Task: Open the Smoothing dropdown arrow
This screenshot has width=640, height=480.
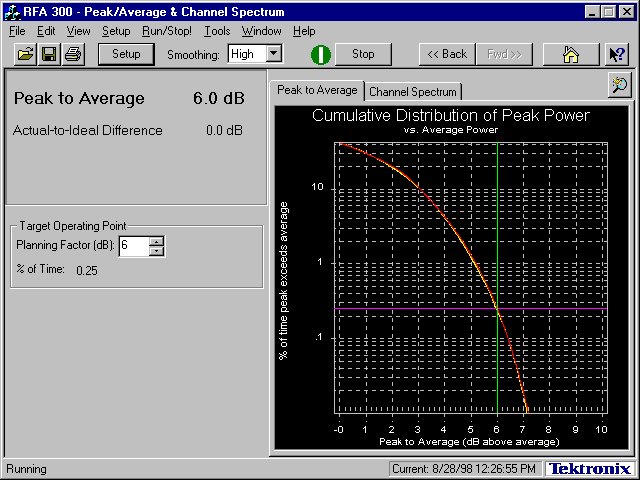Action: click(x=274, y=53)
